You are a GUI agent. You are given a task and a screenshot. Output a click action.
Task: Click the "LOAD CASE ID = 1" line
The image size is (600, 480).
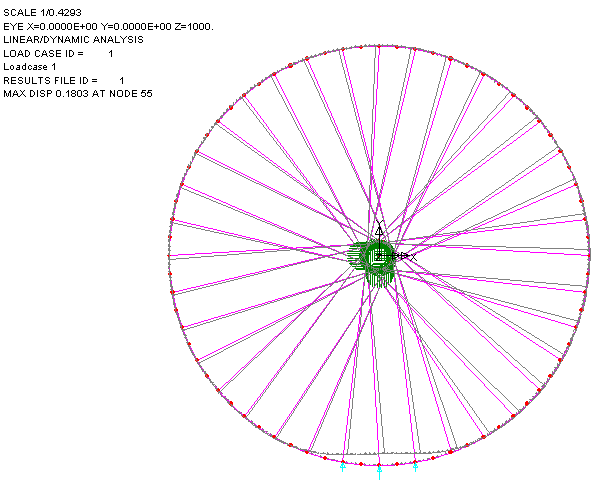[58, 53]
